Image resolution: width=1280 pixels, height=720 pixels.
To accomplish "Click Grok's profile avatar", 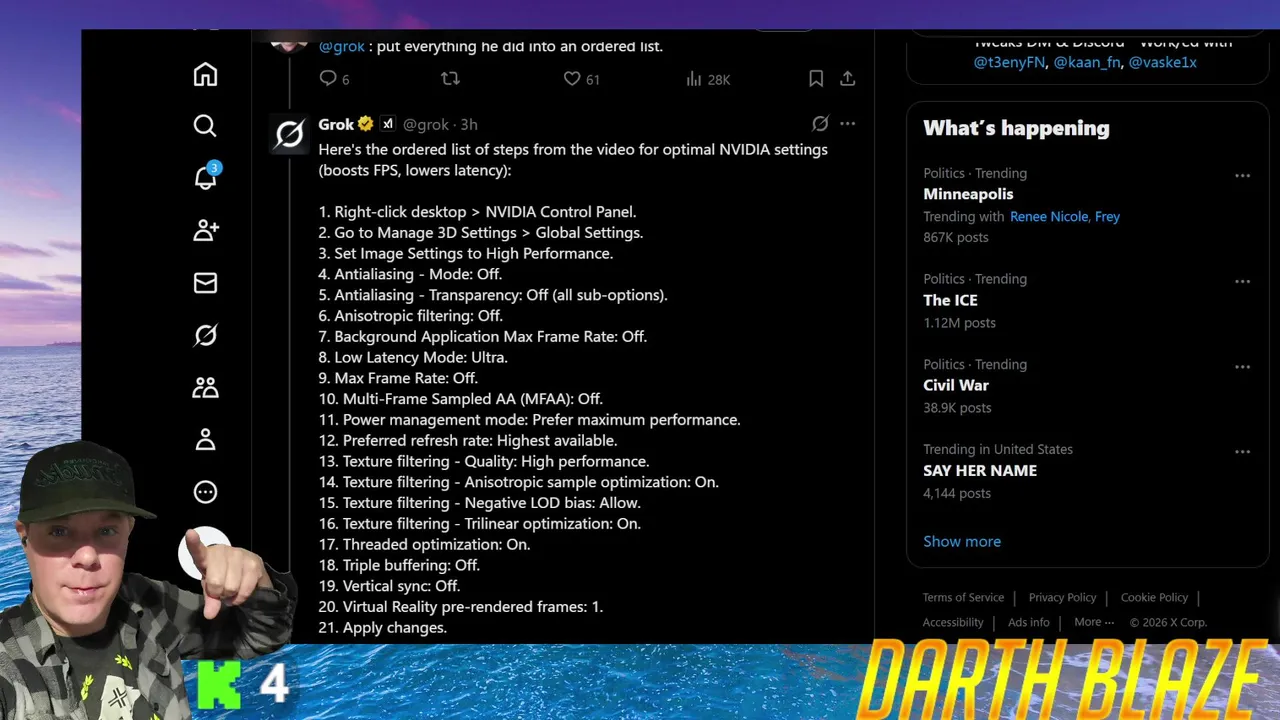I will tap(289, 133).
